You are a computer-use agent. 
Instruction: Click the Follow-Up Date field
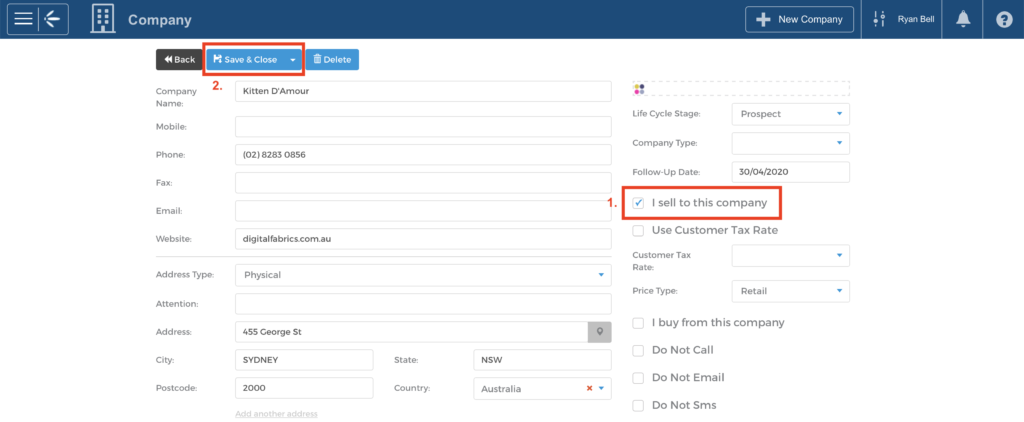point(791,172)
